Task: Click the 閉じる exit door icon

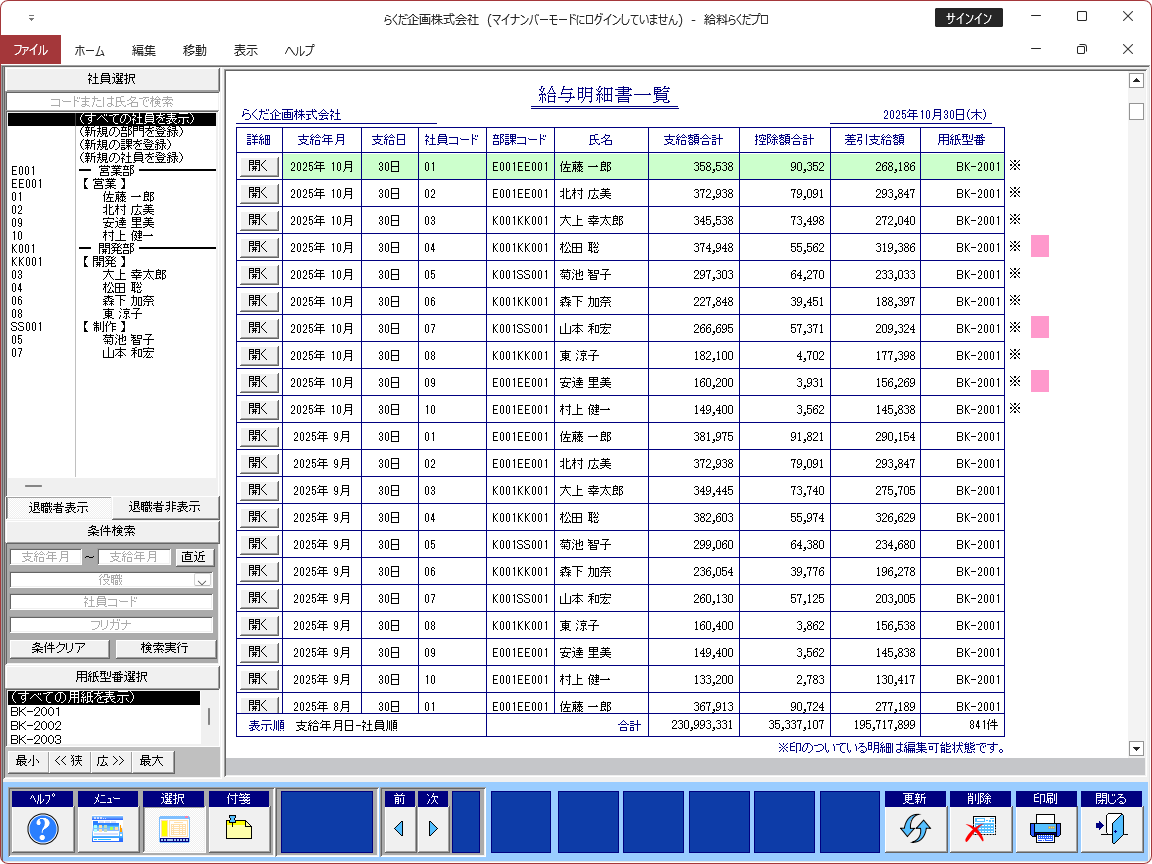Action: pyautogui.click(x=1110, y=828)
